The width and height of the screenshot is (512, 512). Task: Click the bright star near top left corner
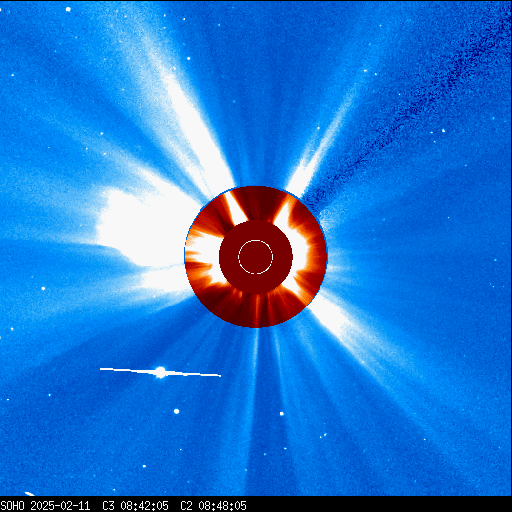coord(68,9)
